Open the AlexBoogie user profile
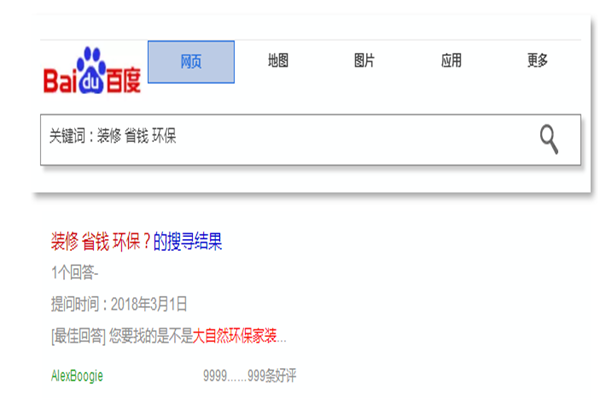600x400 pixels. coord(77,376)
